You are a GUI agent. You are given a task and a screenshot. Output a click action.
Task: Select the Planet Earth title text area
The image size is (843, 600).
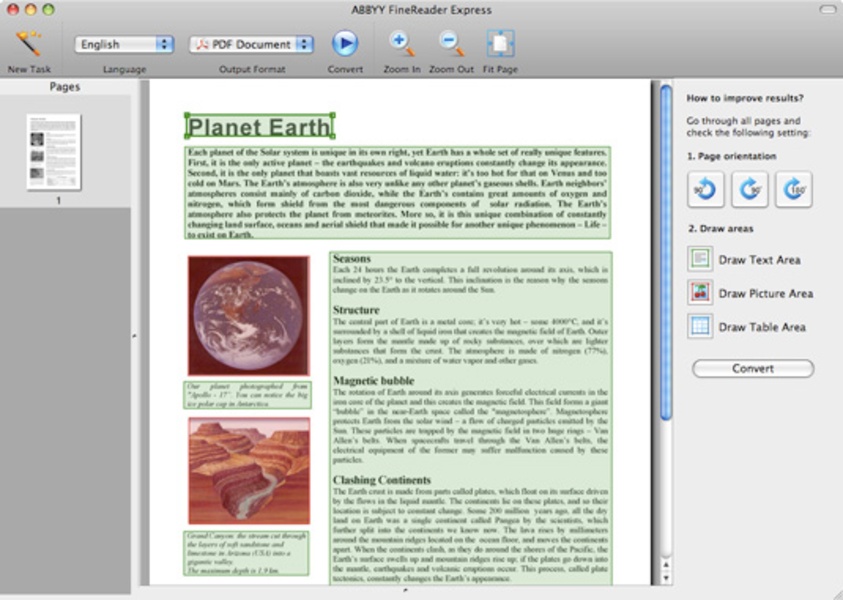point(259,127)
